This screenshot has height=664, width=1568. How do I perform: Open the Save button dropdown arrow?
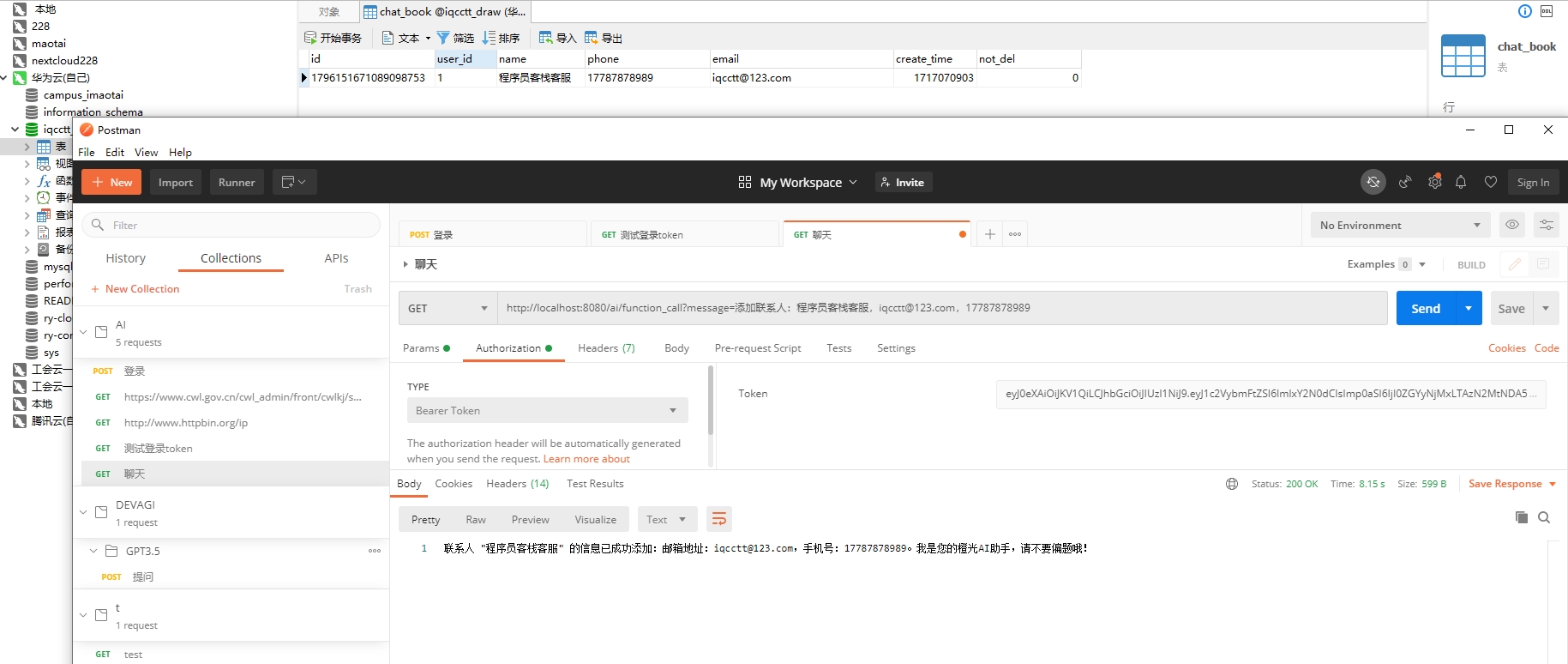(x=1546, y=308)
